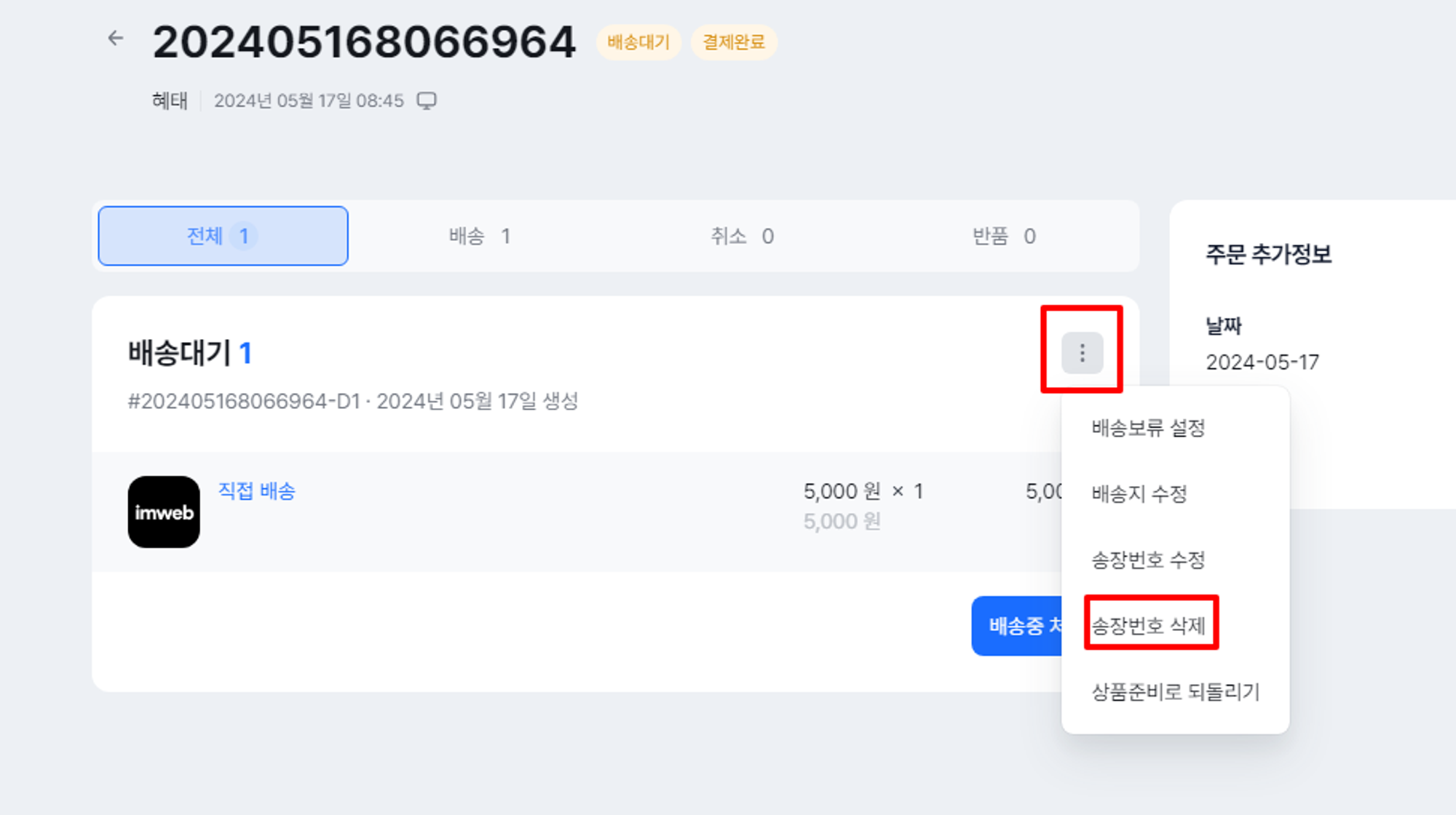The image size is (1456, 815).
Task: Choose 배송지 수정 menu item
Action: click(x=1139, y=494)
